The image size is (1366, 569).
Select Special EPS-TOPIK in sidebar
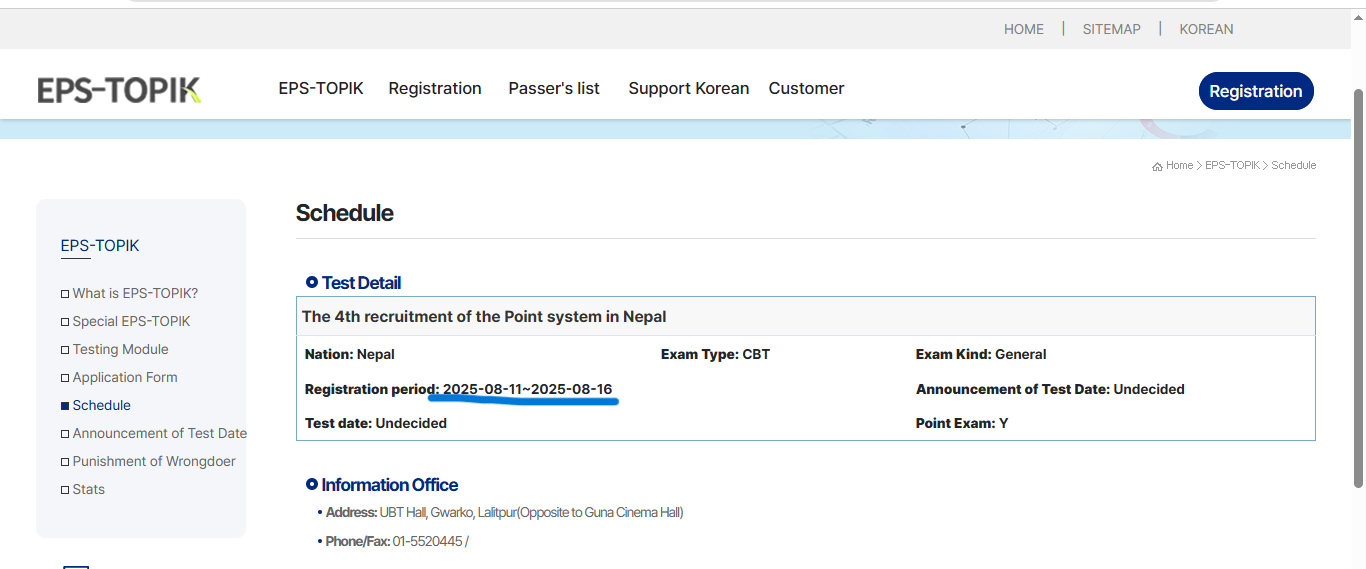click(x=131, y=321)
